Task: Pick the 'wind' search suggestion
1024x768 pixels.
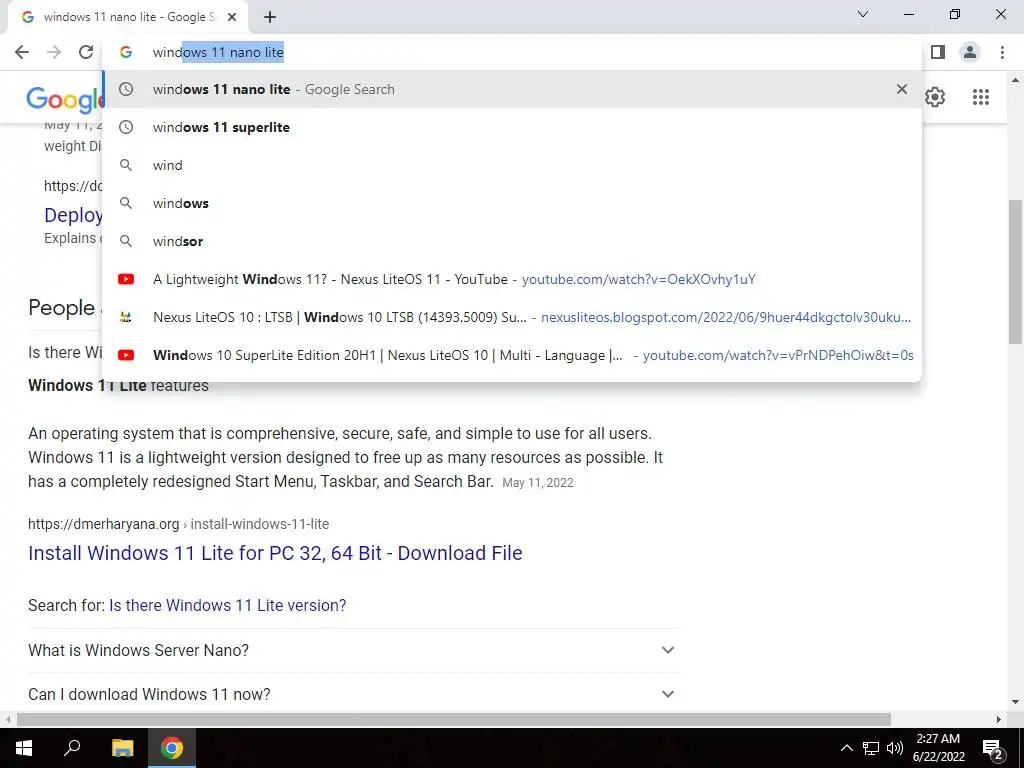Action: [x=512, y=165]
